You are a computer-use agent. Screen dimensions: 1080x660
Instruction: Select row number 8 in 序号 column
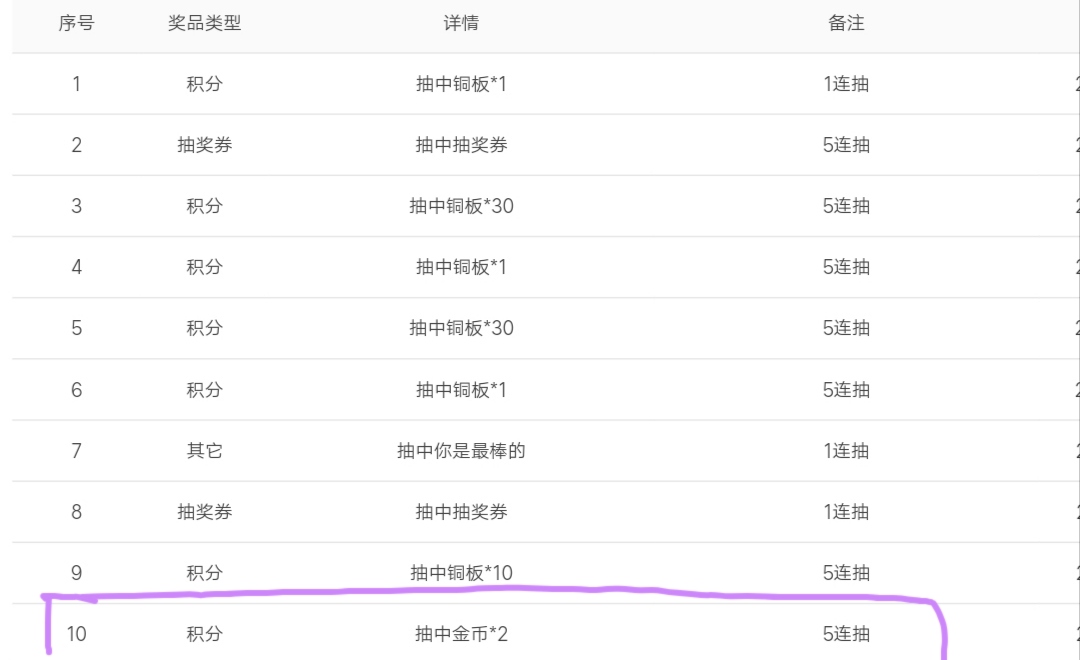coord(76,512)
